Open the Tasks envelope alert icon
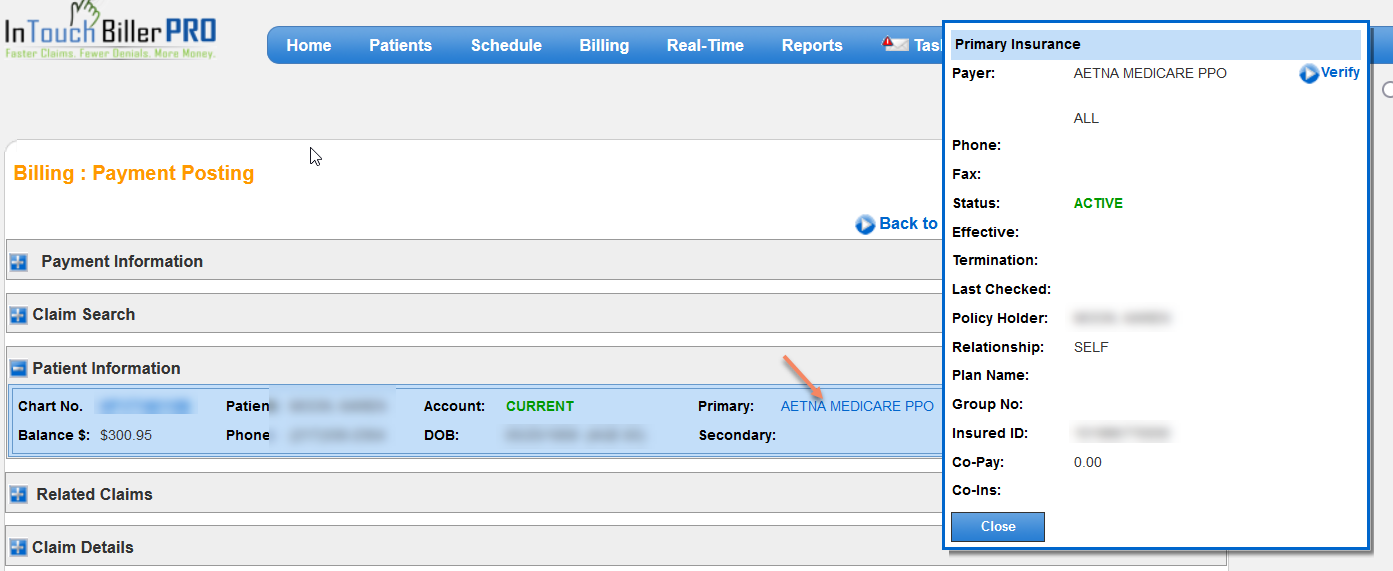 click(x=895, y=45)
